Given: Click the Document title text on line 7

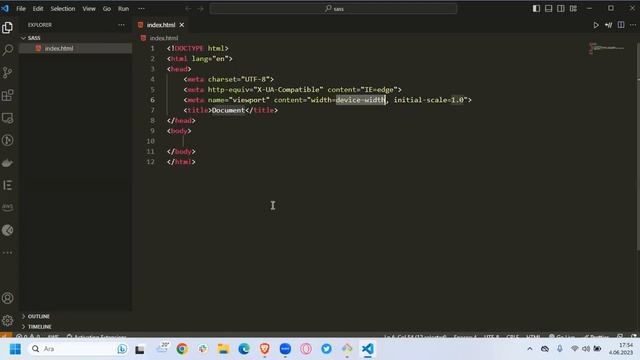Looking at the screenshot, I should 228,110.
